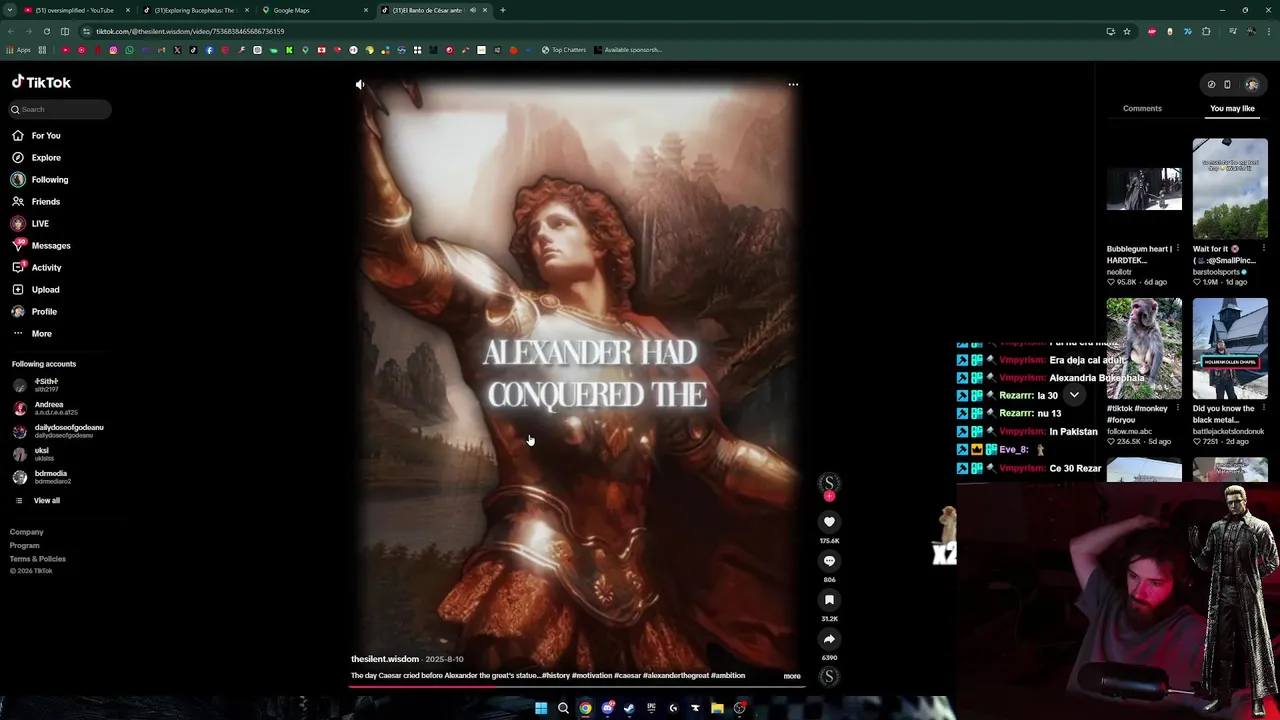The image size is (1280, 720).
Task: Expand Company footer section
Action: [x=27, y=532]
